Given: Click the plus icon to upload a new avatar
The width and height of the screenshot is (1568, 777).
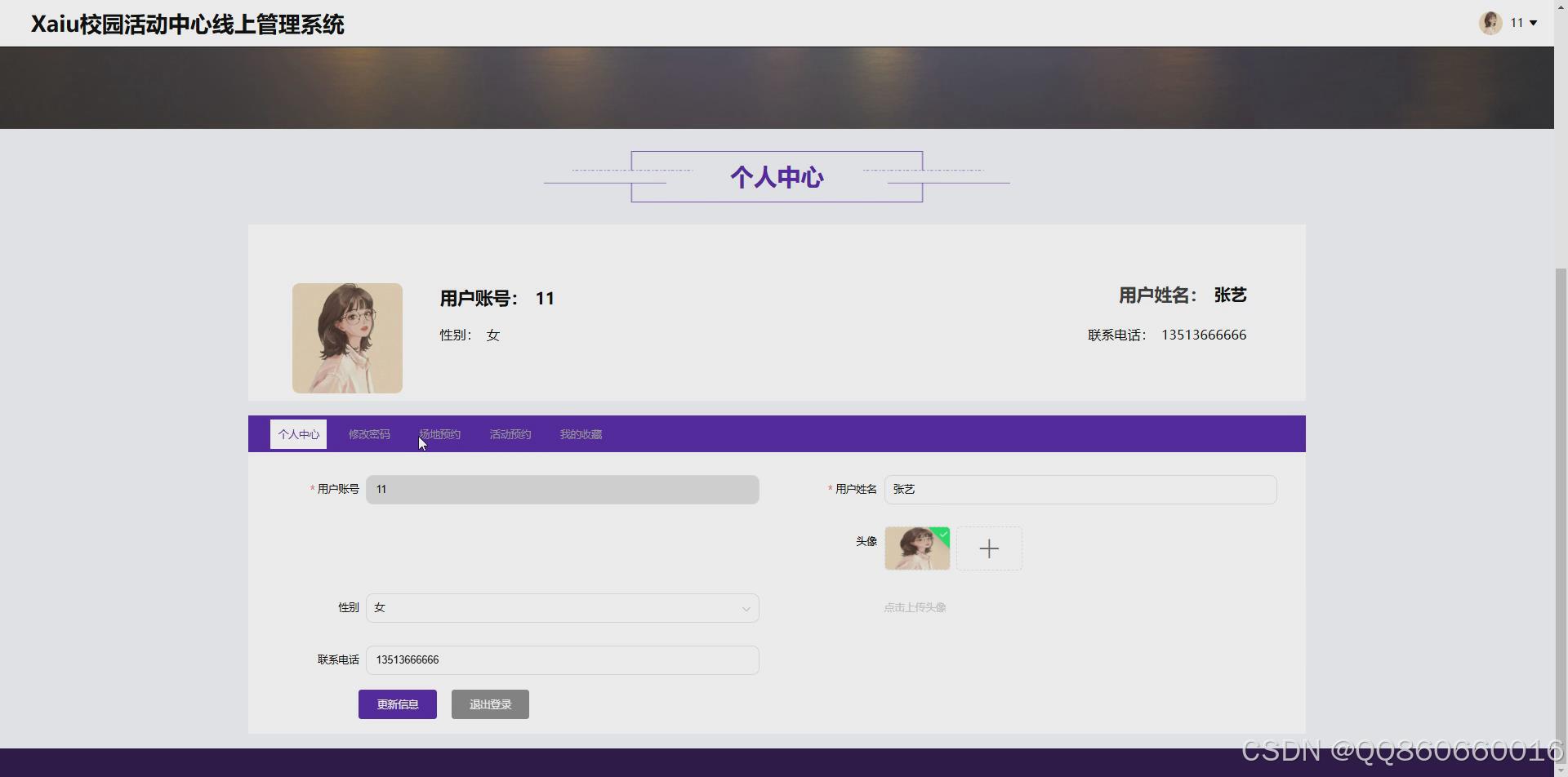Looking at the screenshot, I should (988, 548).
